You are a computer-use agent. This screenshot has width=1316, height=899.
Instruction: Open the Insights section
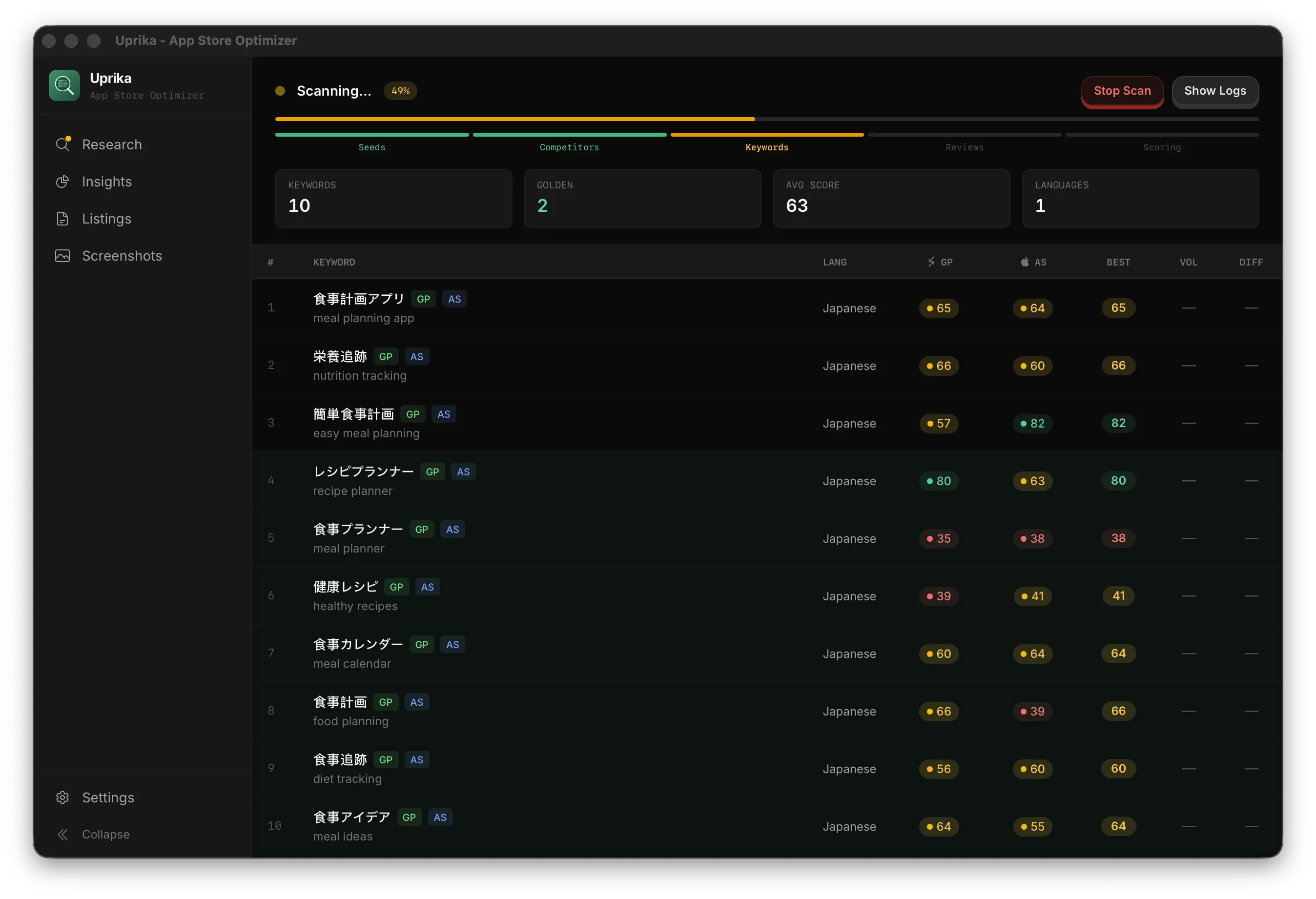click(x=106, y=182)
